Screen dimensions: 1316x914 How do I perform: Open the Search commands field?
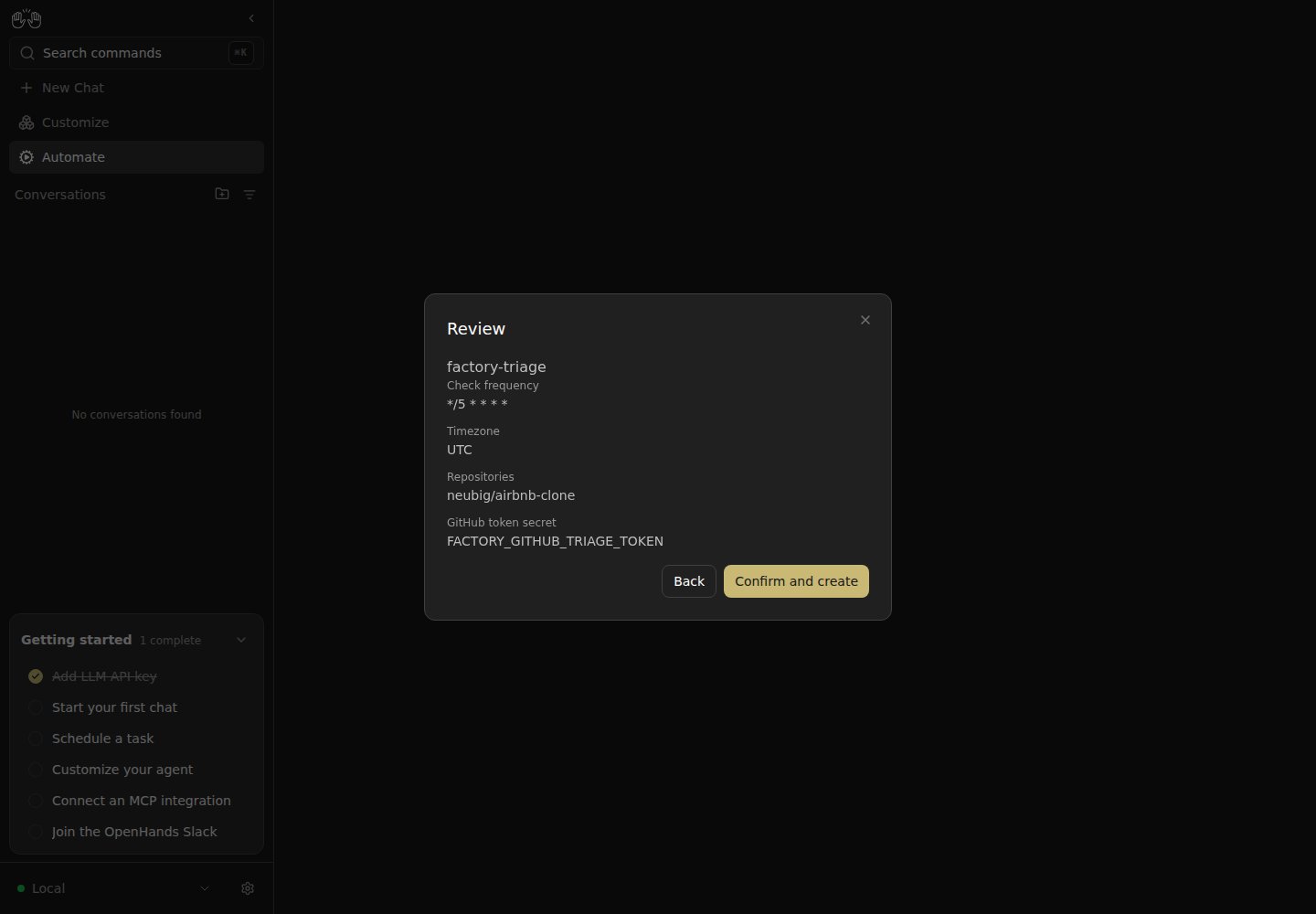pos(136,53)
